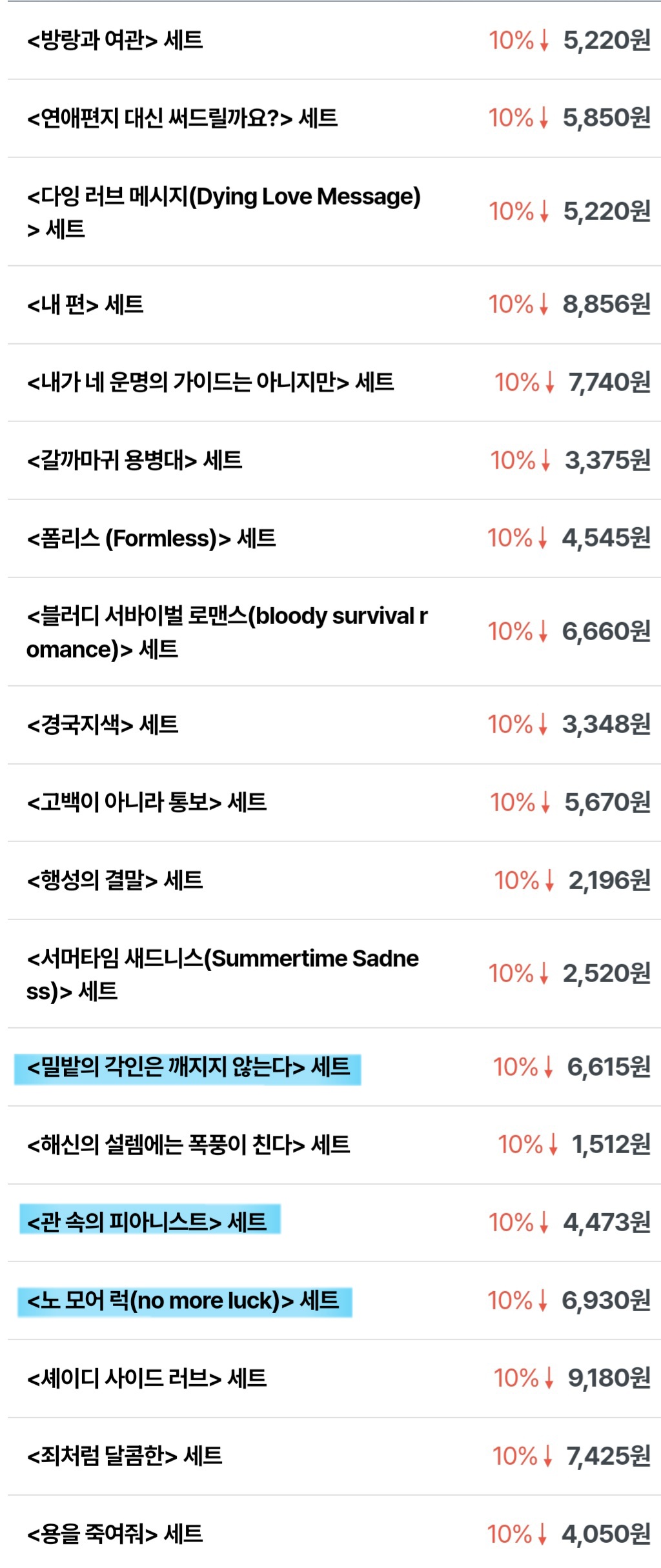The width and height of the screenshot is (661, 1568).
Task: Select highlighted <밑밭의 각인은 깨지지 않는다> 세트
Action: point(188,1067)
